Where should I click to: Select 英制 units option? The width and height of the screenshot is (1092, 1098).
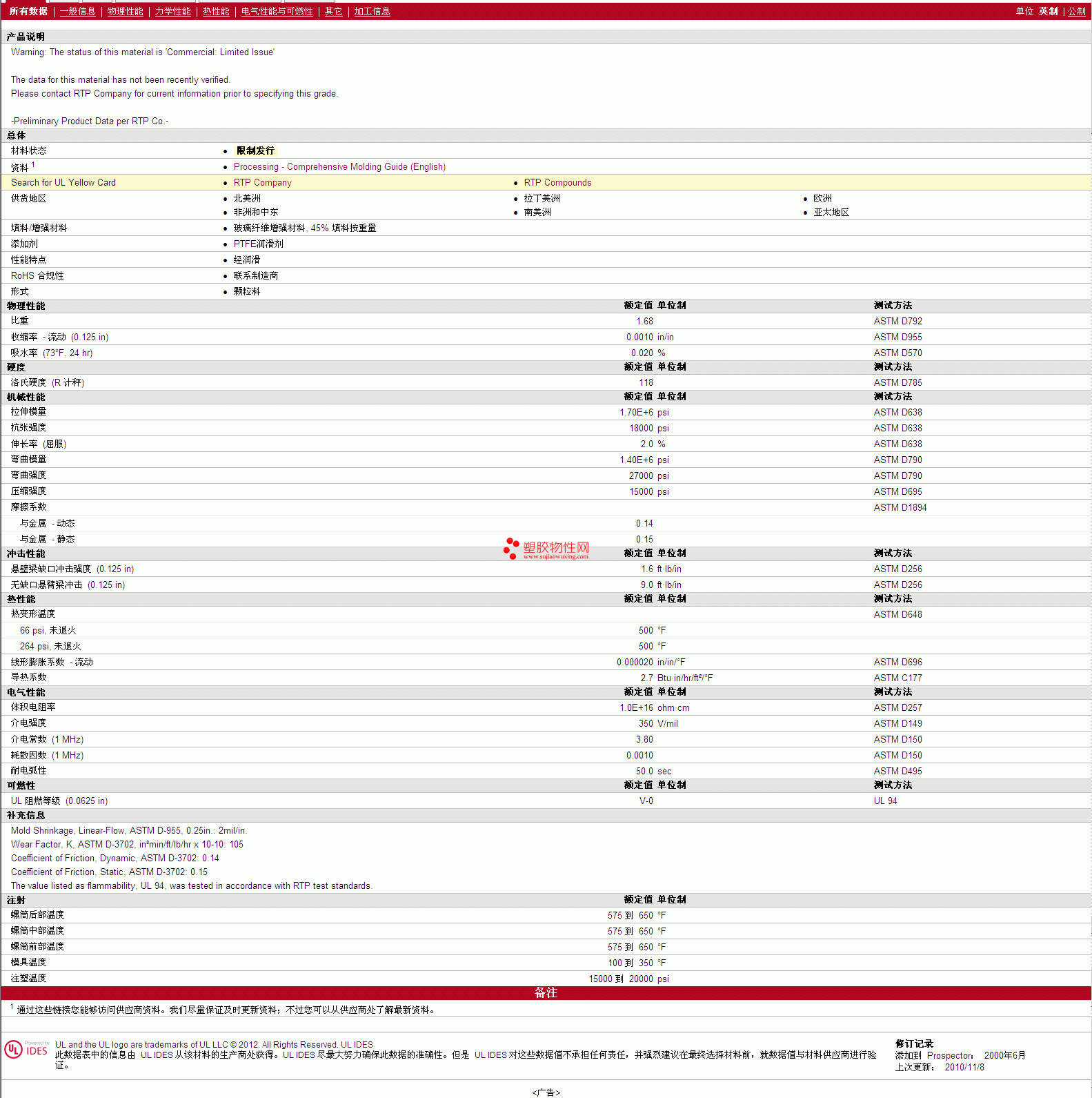[1048, 11]
